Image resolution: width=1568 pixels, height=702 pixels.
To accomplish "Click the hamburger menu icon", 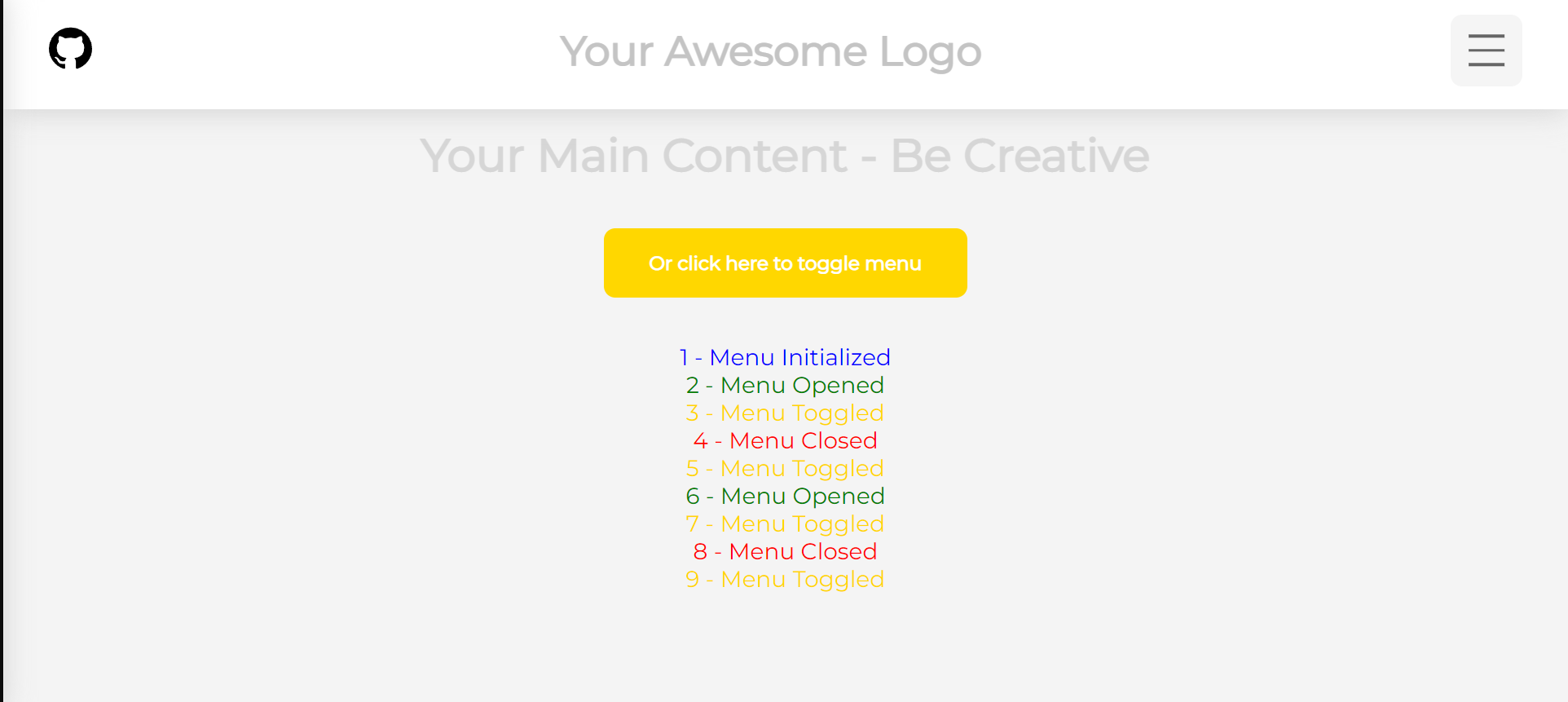I will coord(1486,51).
